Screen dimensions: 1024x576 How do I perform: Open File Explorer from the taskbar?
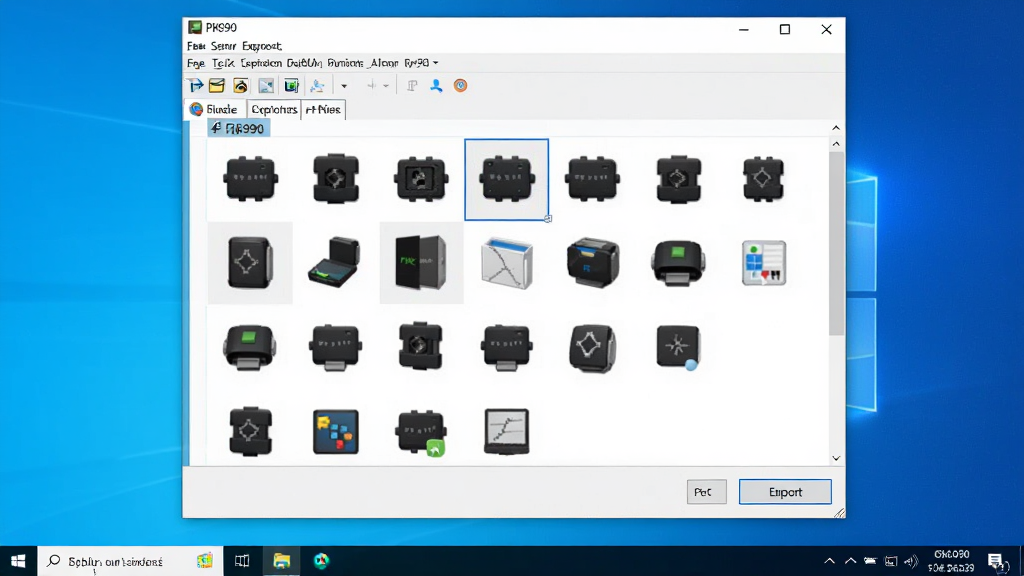click(281, 561)
